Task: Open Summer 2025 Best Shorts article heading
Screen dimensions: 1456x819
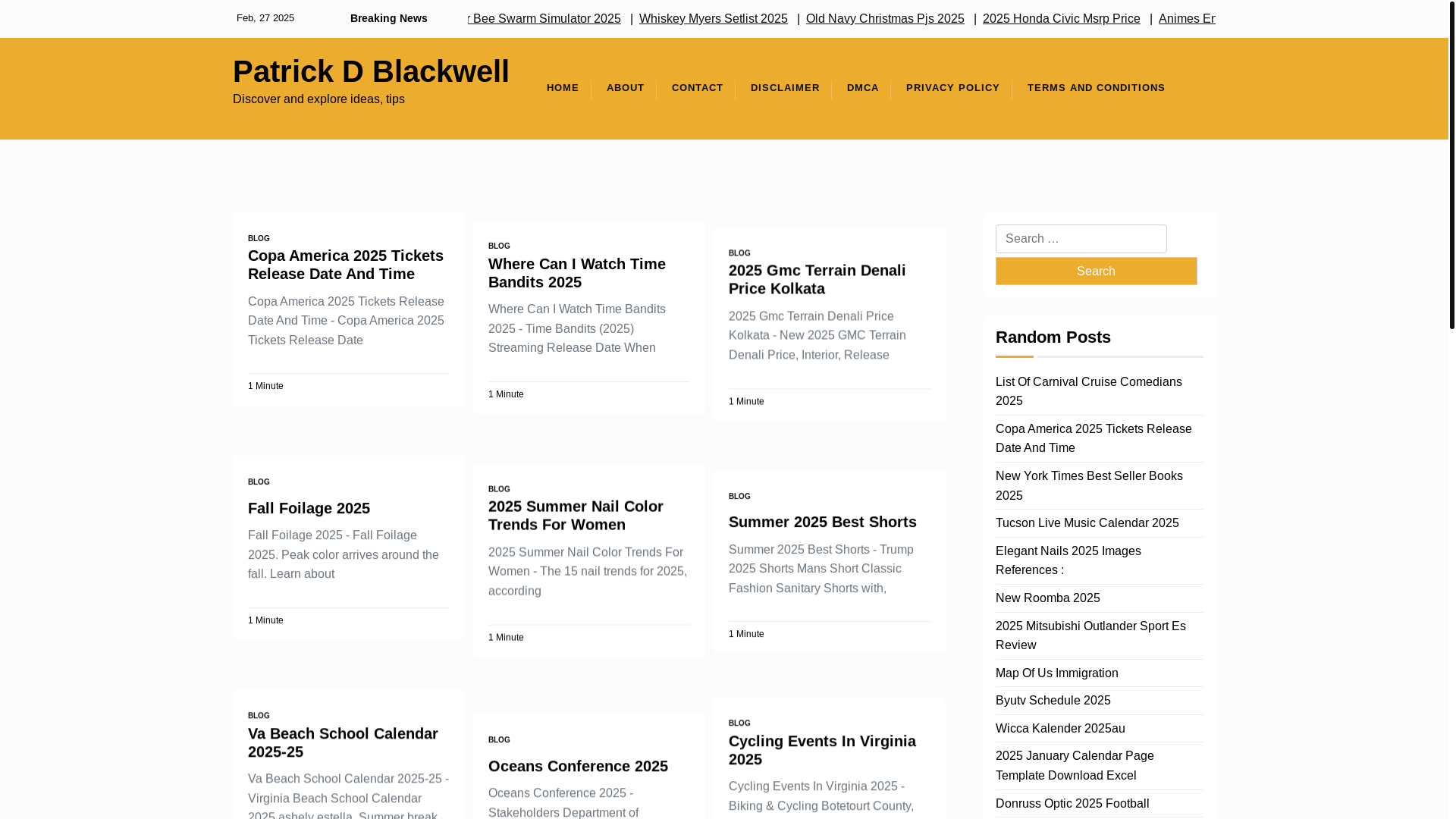Action: [822, 522]
